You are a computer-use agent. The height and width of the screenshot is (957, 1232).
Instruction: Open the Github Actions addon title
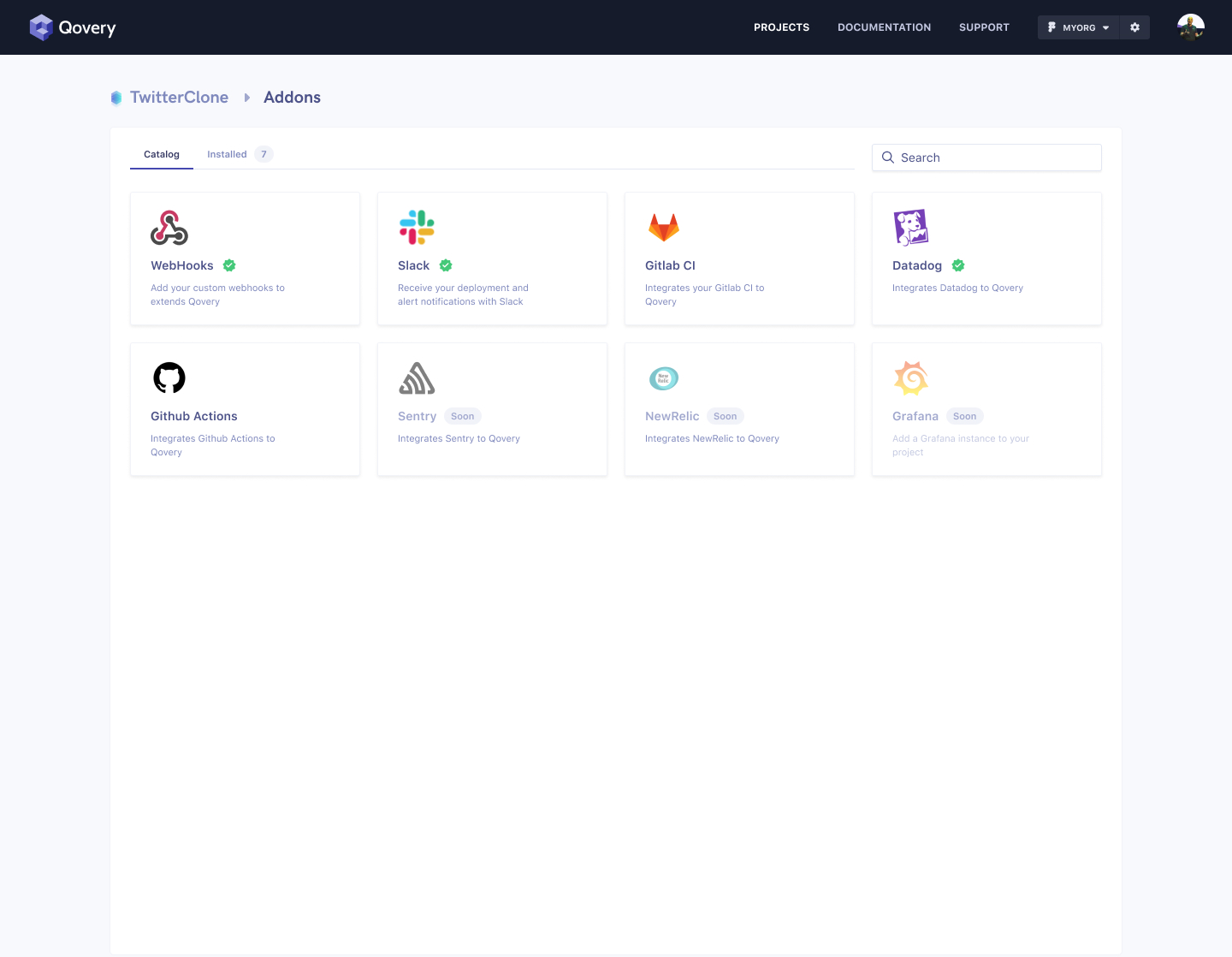pos(194,416)
